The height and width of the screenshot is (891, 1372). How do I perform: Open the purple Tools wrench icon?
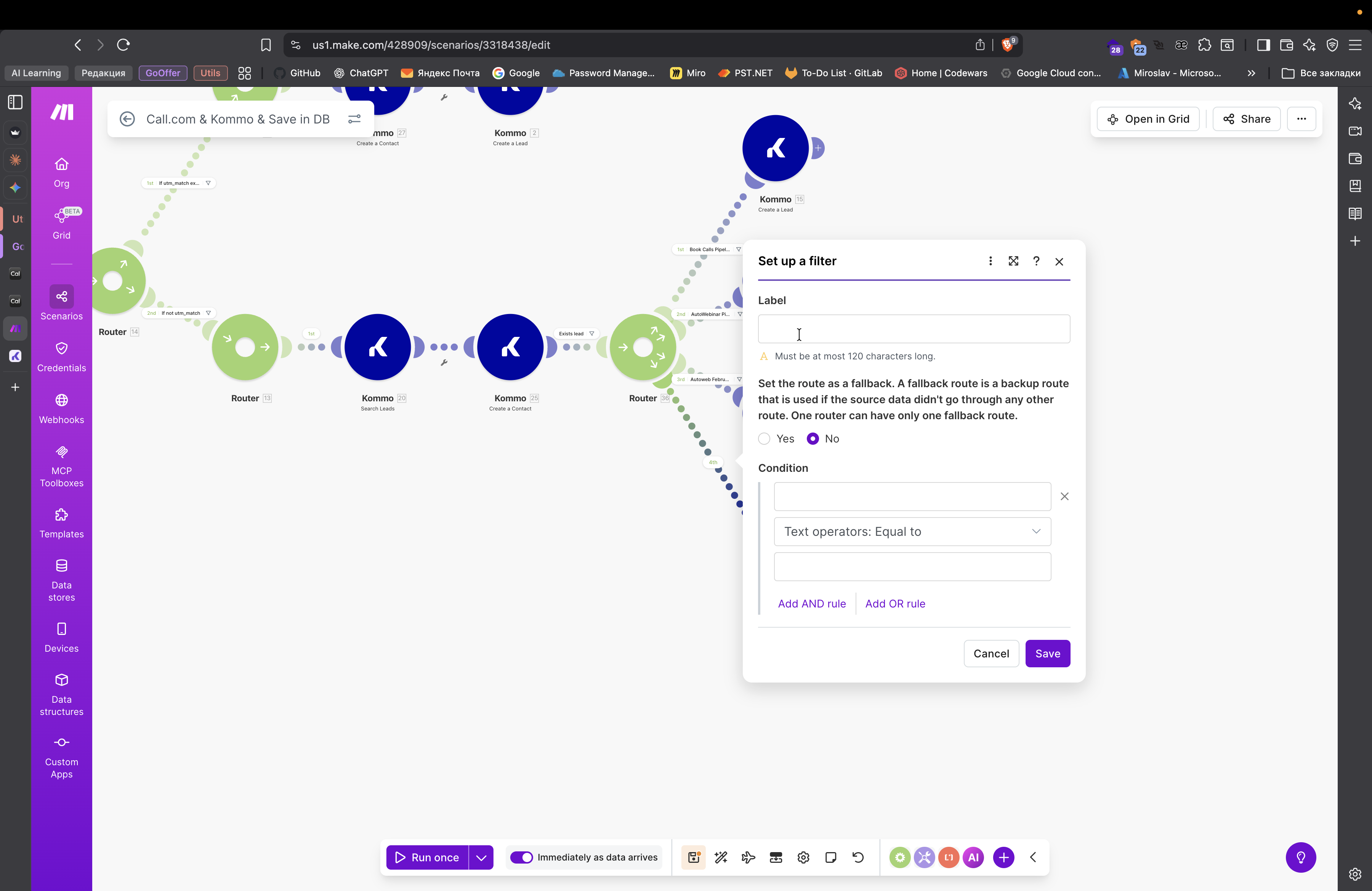pyautogui.click(x=924, y=857)
